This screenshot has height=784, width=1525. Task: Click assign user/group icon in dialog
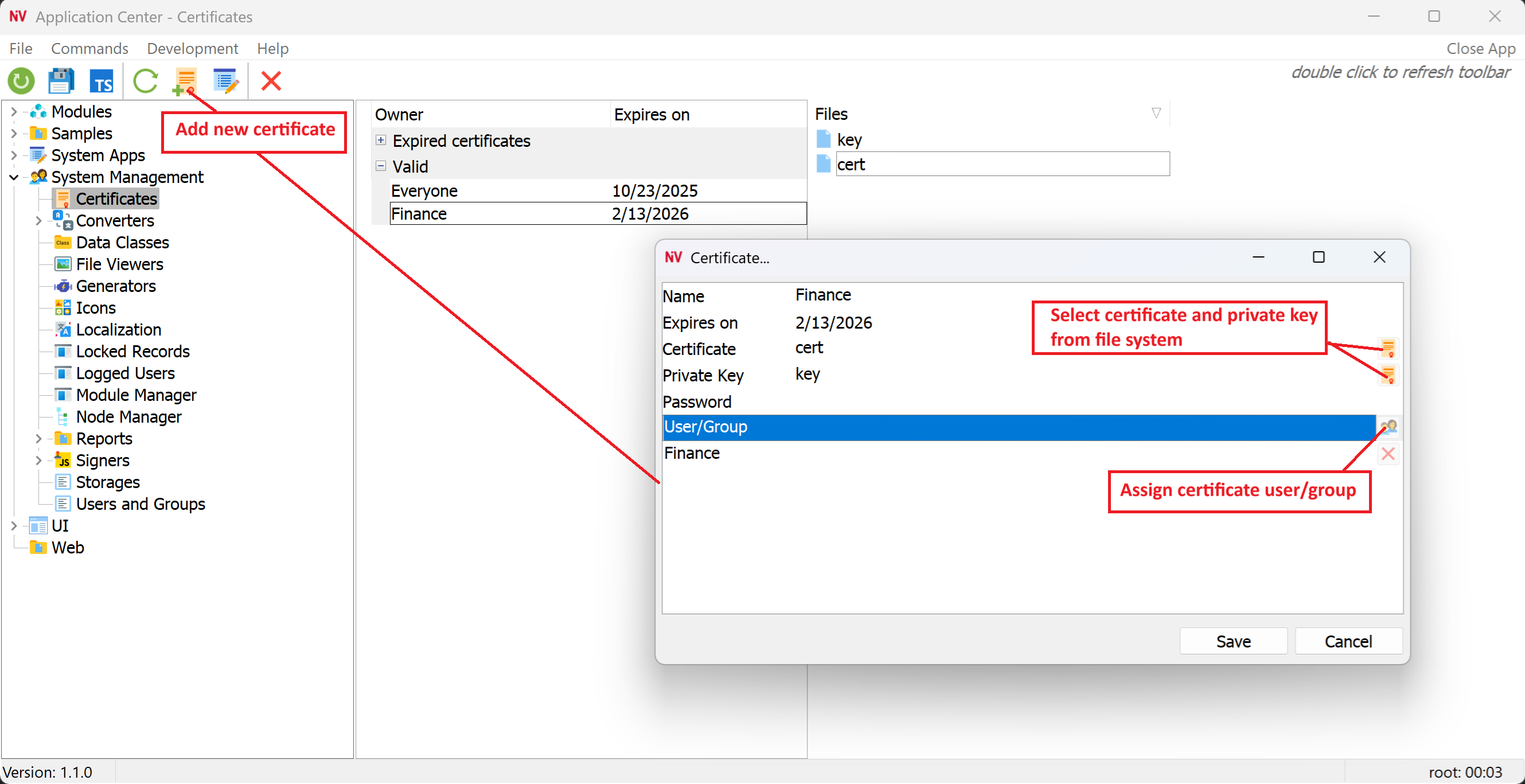(1388, 426)
